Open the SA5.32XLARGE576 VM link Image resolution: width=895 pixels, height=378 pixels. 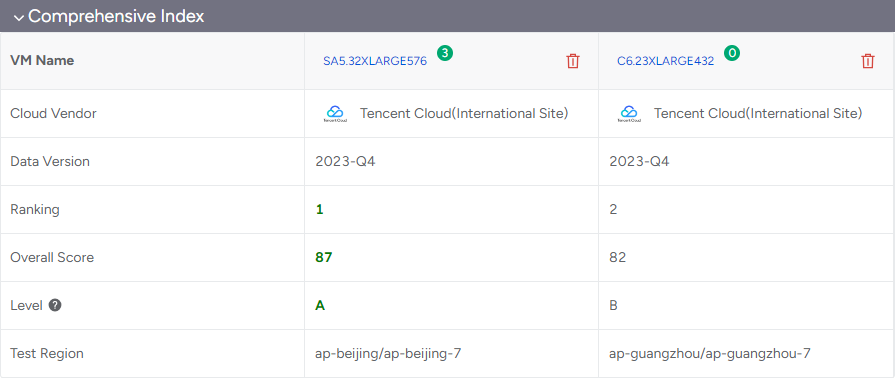click(375, 62)
